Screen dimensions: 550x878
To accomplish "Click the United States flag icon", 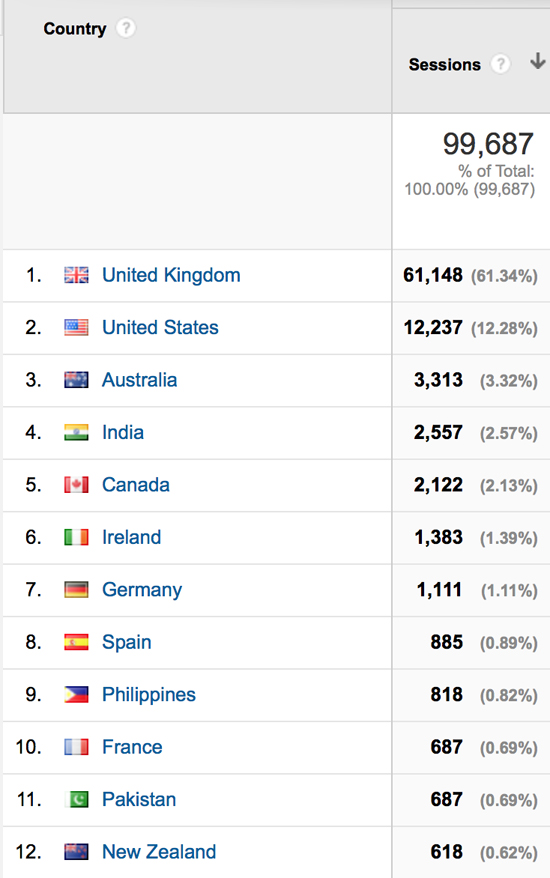I will click(76, 327).
